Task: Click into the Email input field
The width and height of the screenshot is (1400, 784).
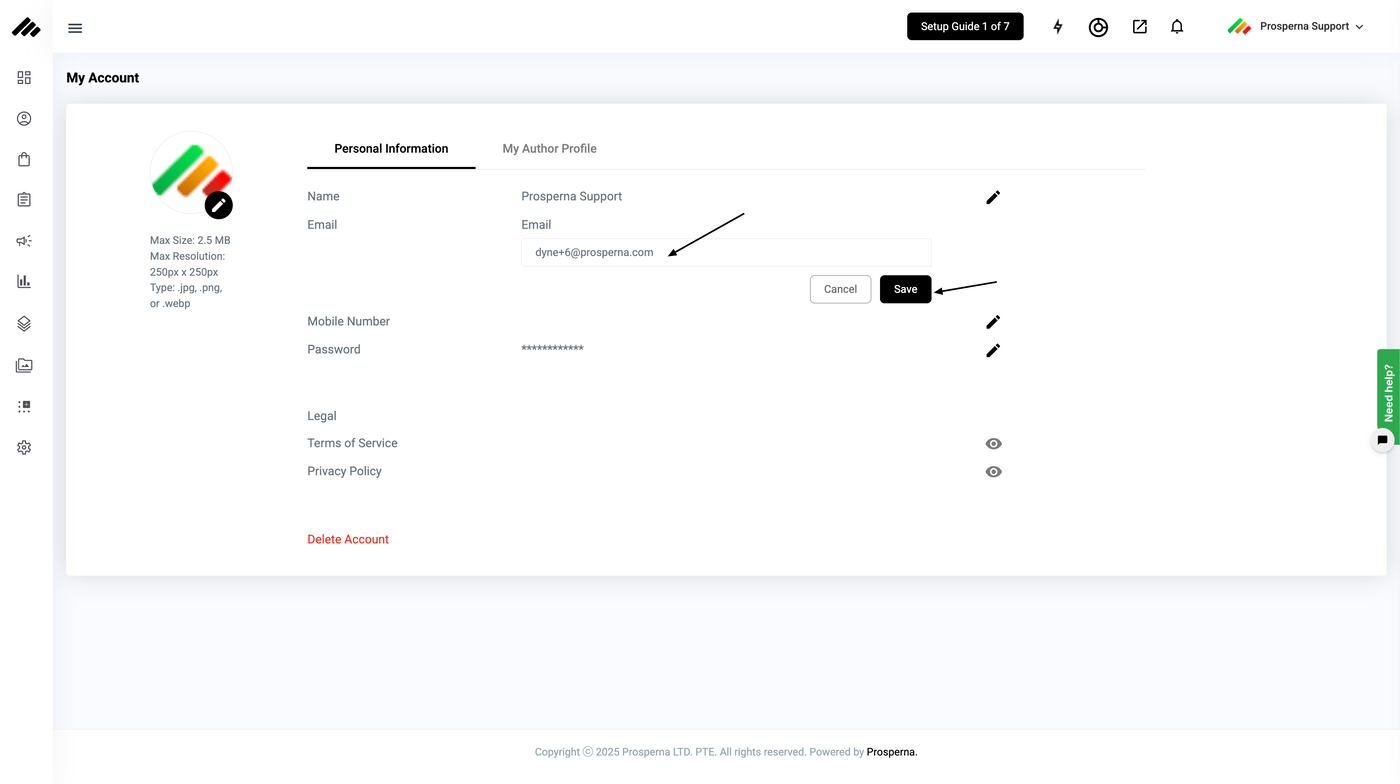Action: (x=726, y=253)
